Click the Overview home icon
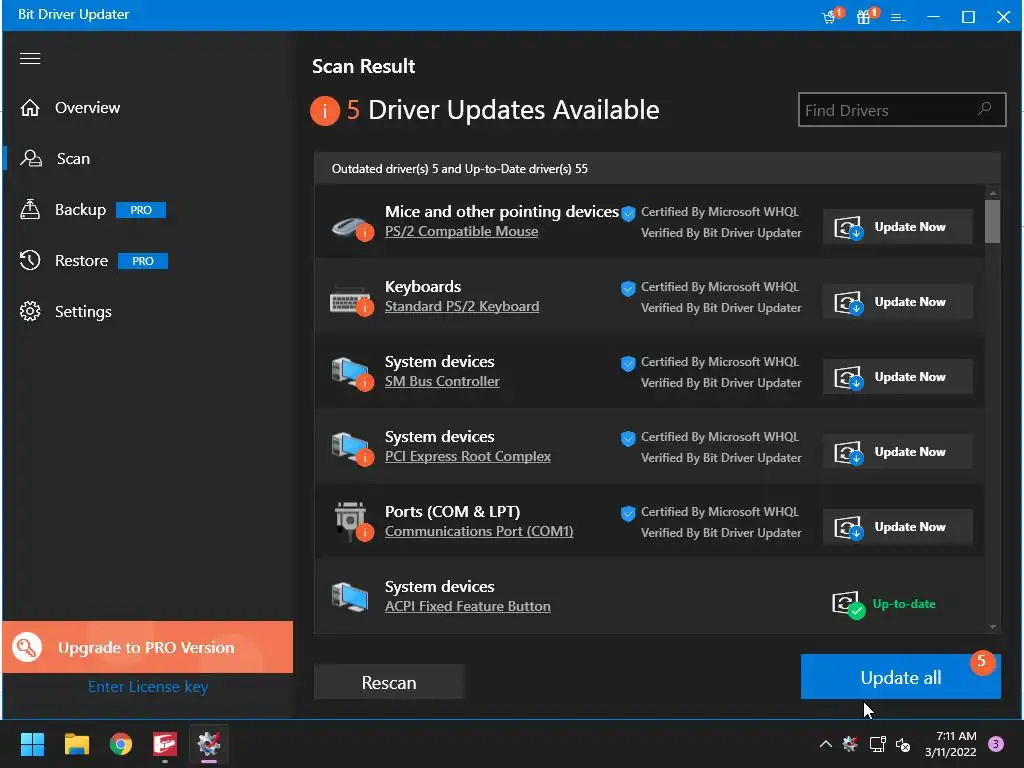 click(30, 108)
